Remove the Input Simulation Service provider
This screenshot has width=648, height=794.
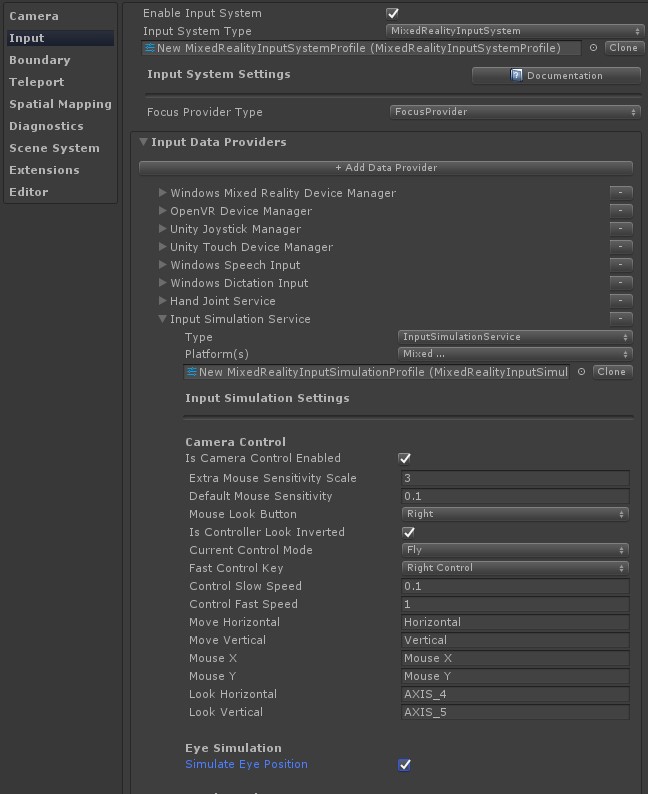click(x=620, y=319)
